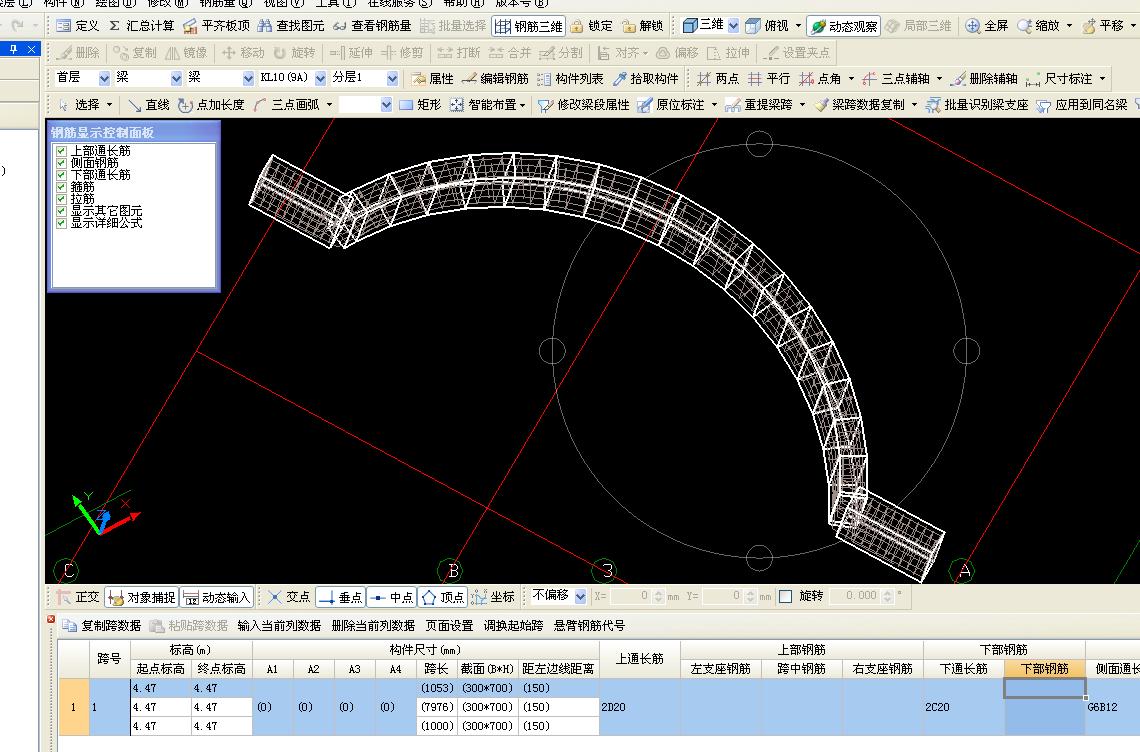Open the 首层 floor dropdown
1140x752 pixels.
pyautogui.click(x=104, y=78)
